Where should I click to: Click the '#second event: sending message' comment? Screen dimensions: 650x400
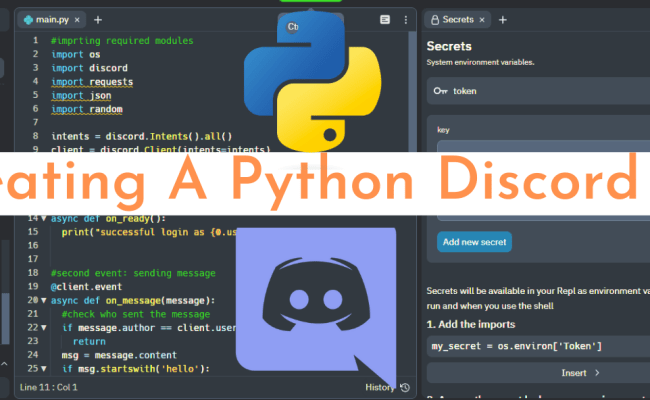click(x=133, y=273)
